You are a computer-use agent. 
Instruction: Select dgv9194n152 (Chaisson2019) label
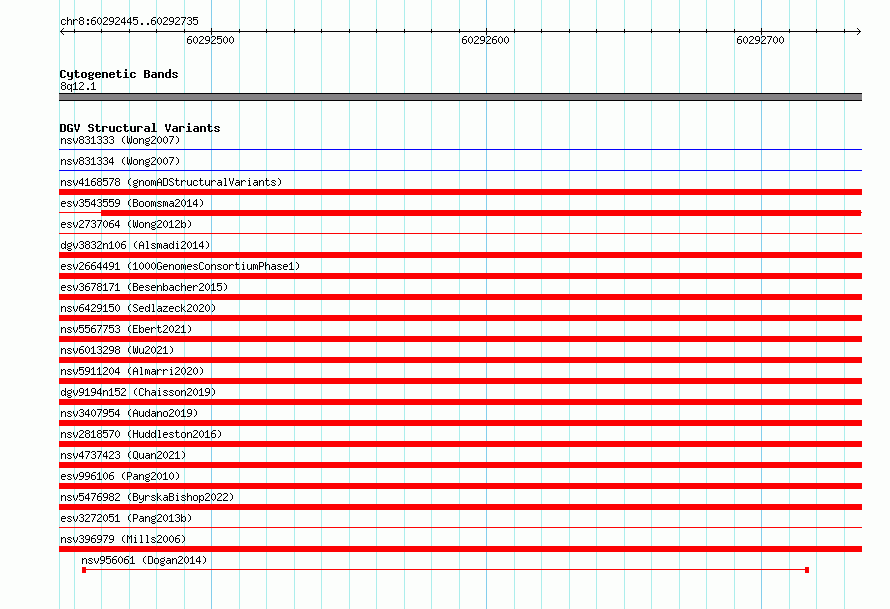coord(138,392)
